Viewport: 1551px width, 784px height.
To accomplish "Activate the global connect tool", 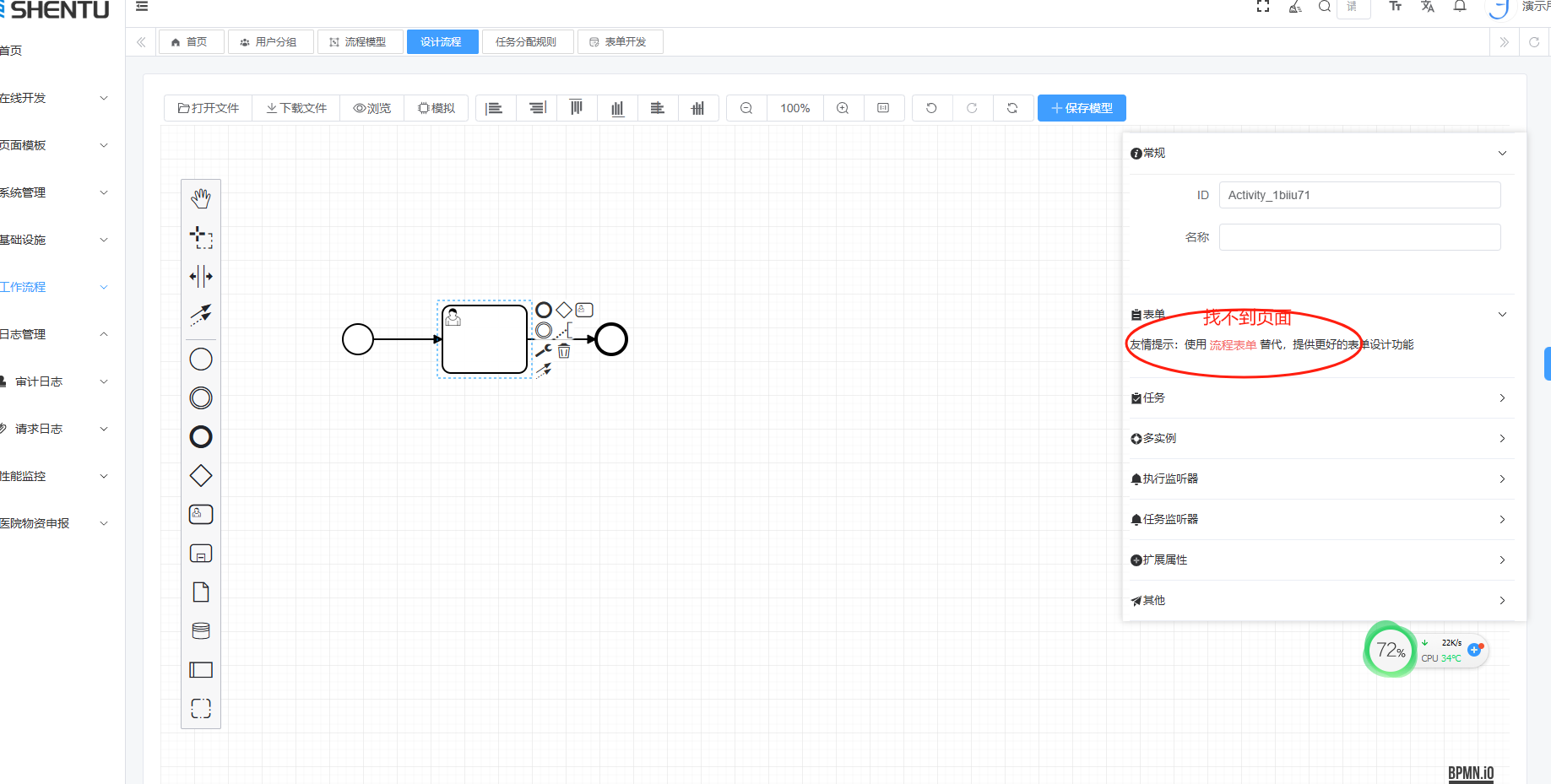I will point(201,315).
